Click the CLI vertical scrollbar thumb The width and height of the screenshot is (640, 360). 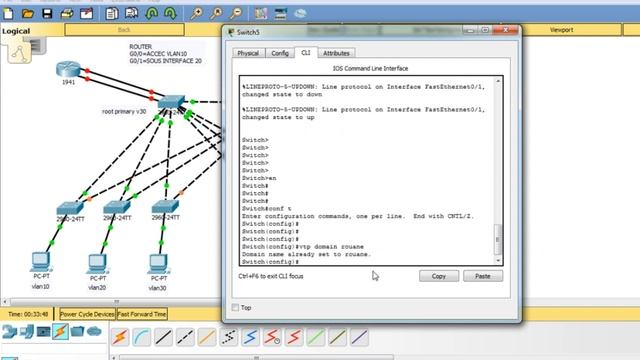tap(498, 240)
